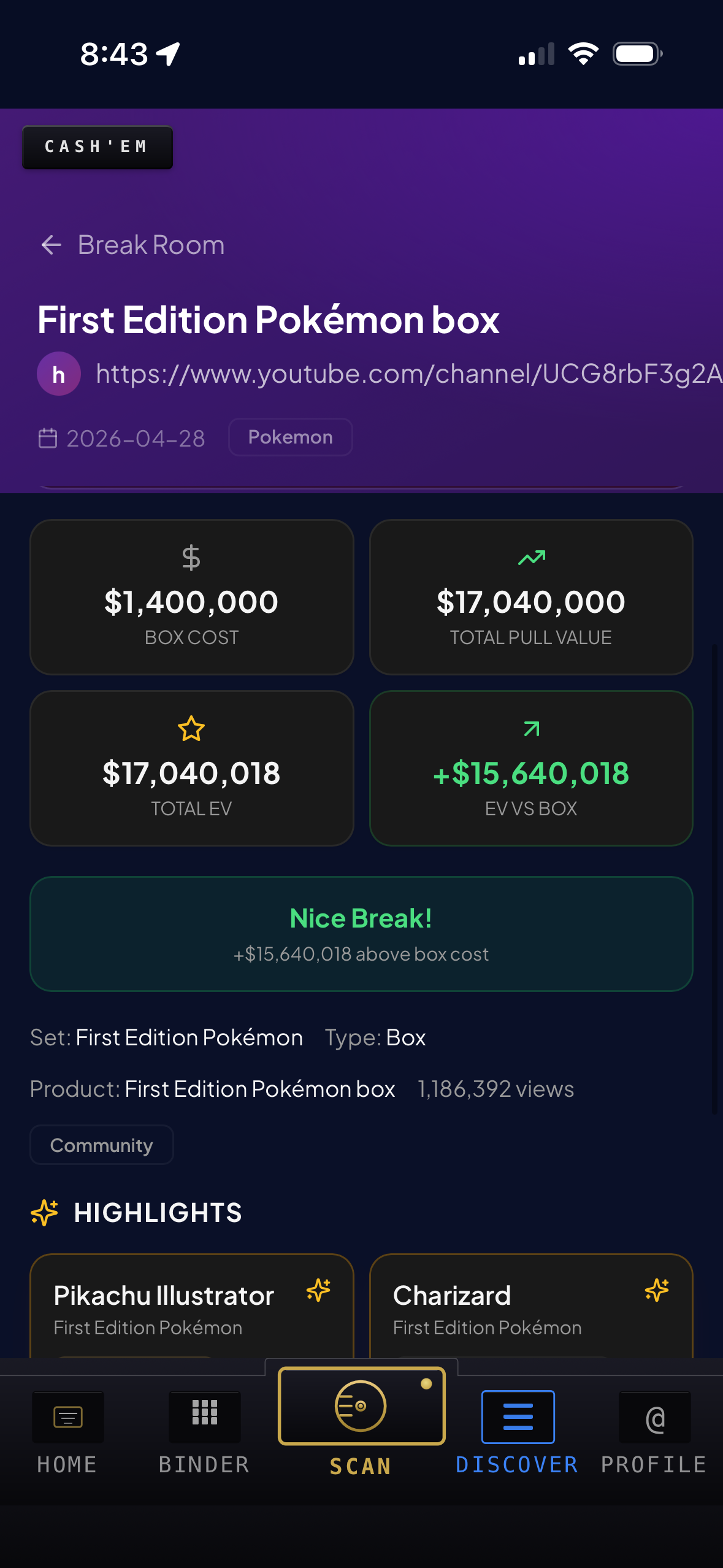
Task: Tap the sparkle icon on Pikachu Illustrator card
Action: [x=318, y=1290]
